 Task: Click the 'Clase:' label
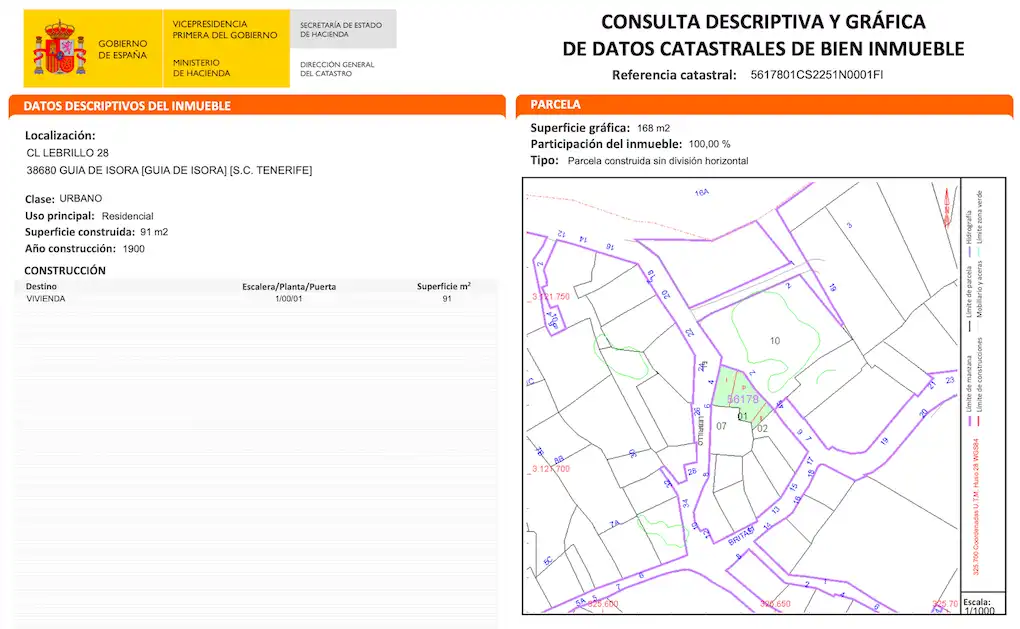[x=40, y=199]
